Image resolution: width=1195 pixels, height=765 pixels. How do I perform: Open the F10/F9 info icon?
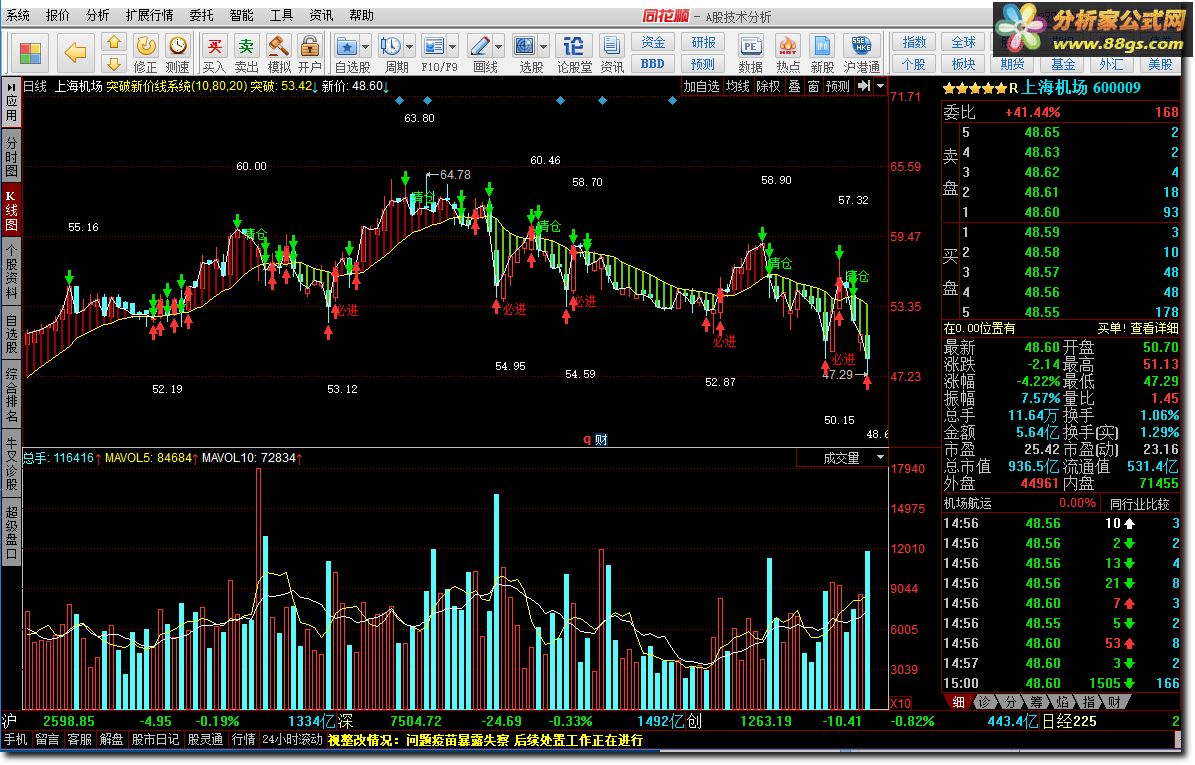pyautogui.click(x=434, y=46)
